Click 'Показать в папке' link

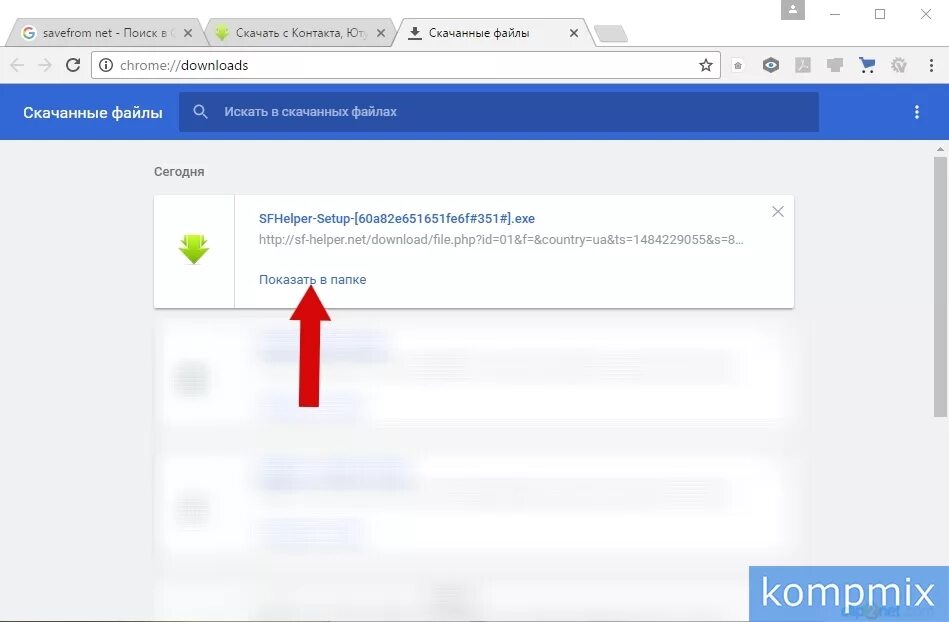point(312,280)
